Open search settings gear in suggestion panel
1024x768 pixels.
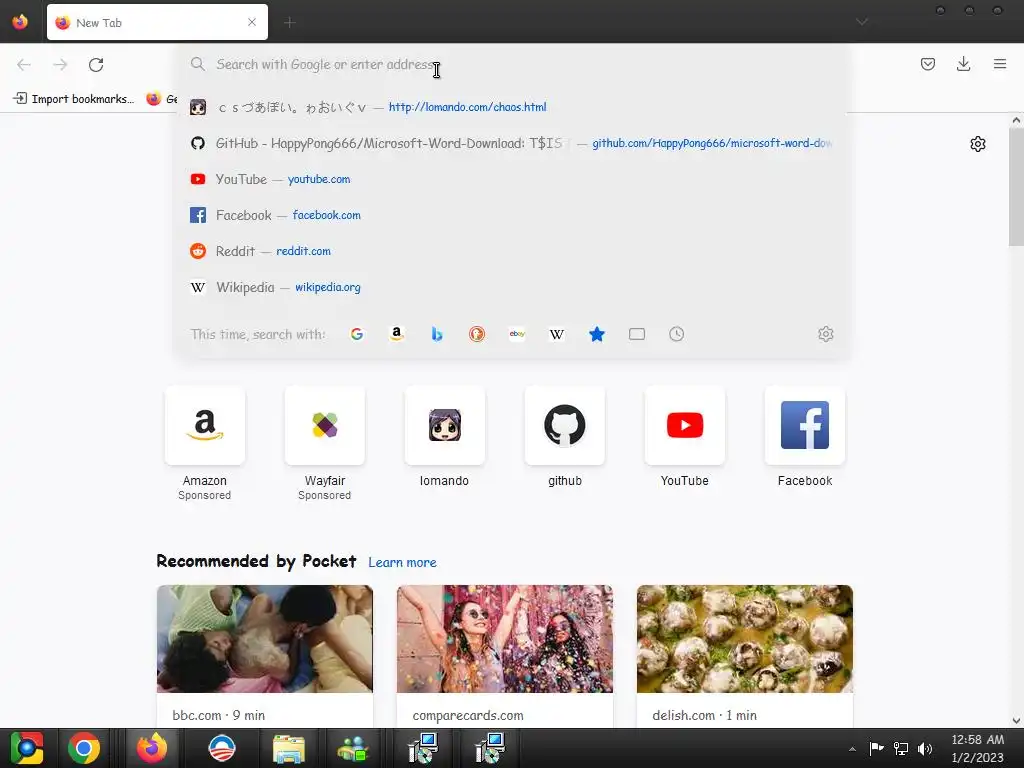pos(825,334)
